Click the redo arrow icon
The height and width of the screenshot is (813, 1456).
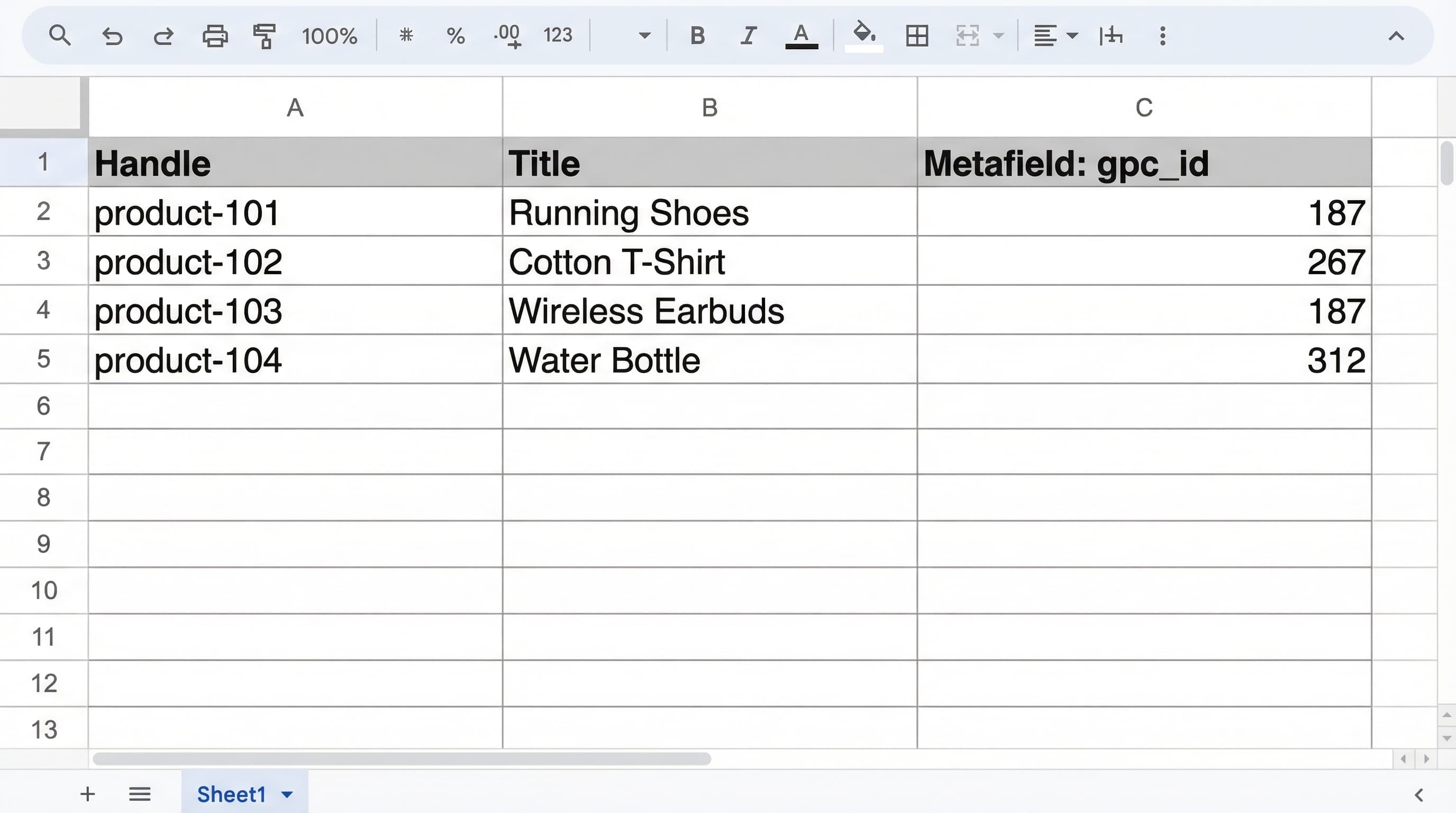pos(163,37)
